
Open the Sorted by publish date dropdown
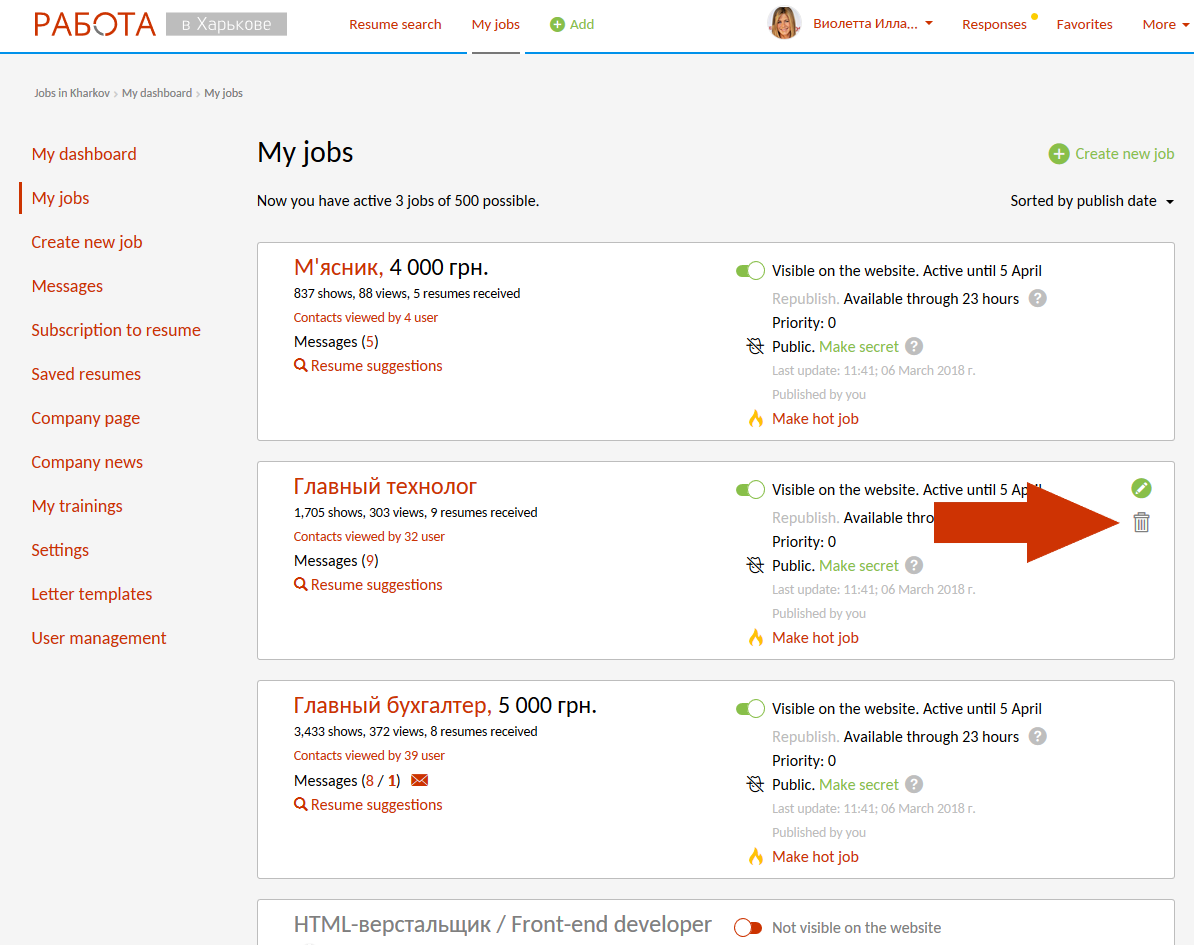pyautogui.click(x=1091, y=201)
